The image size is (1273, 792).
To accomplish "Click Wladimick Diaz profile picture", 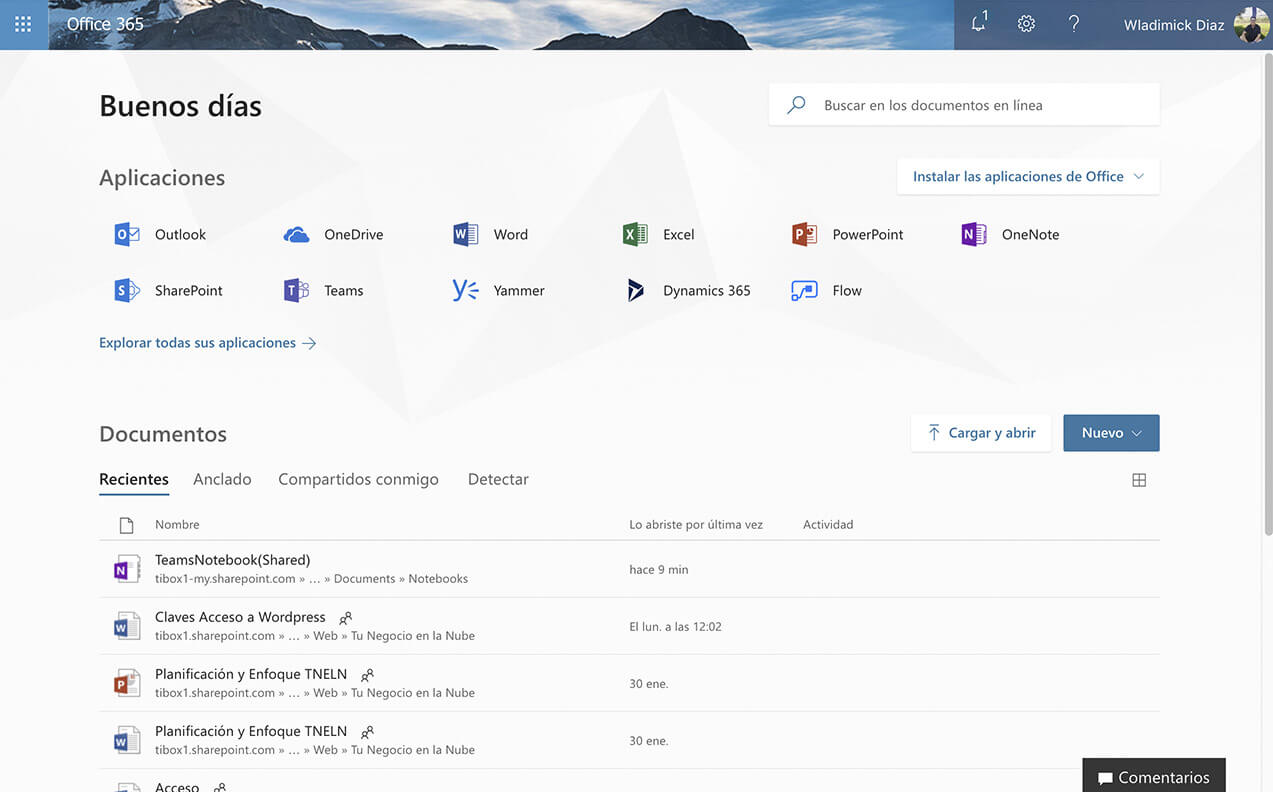I will [1251, 25].
